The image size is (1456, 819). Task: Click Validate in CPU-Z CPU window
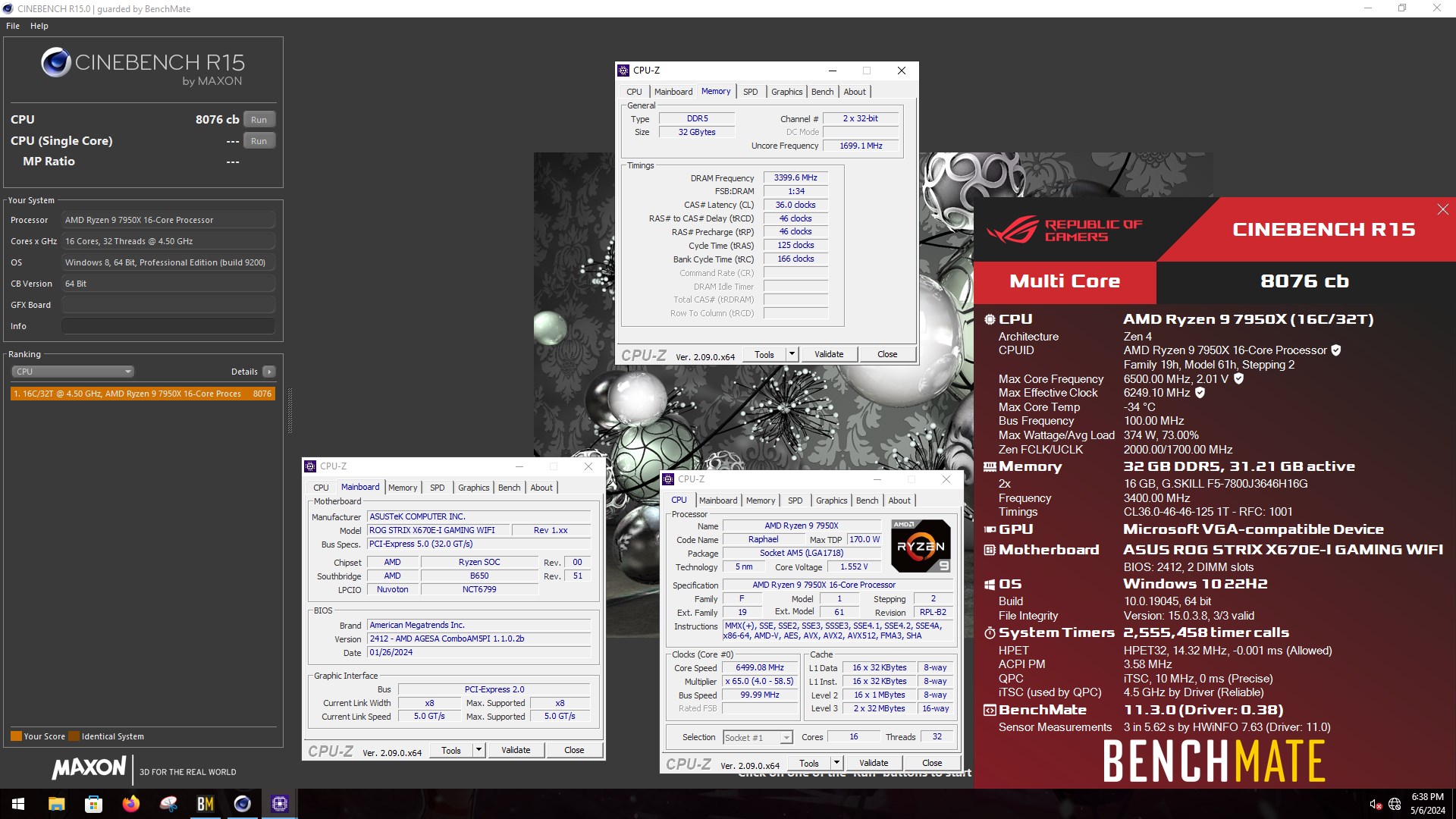pos(874,763)
